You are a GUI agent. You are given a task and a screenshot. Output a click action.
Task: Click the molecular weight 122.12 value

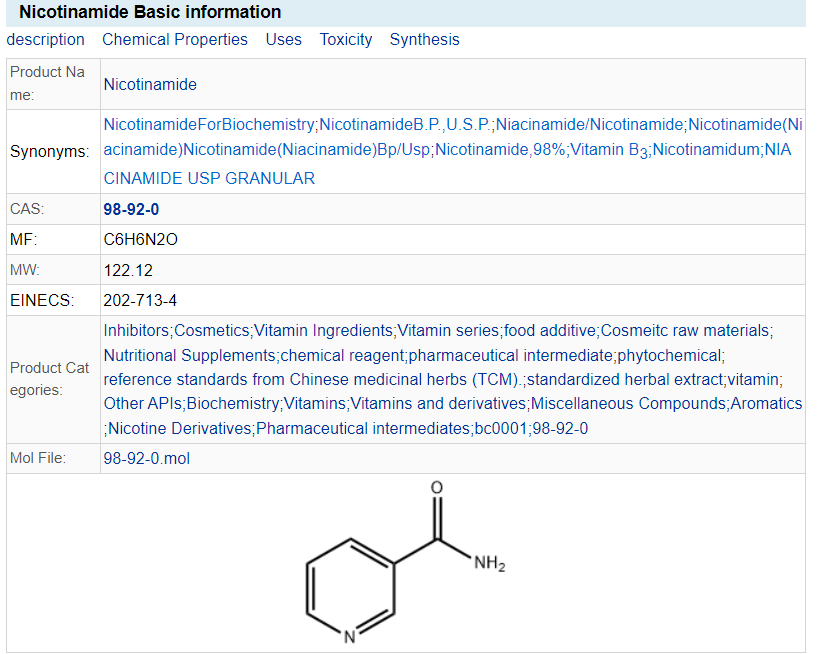128,270
